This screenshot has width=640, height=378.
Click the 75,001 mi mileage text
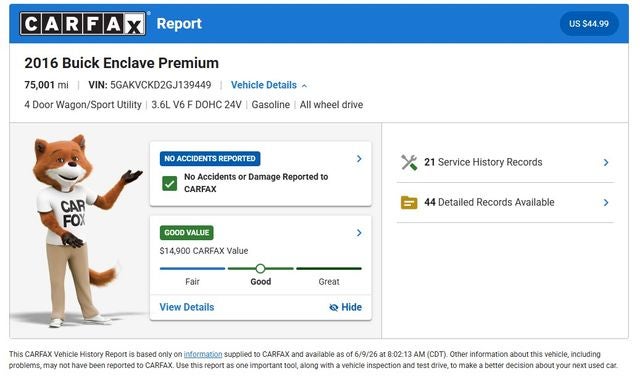point(46,85)
